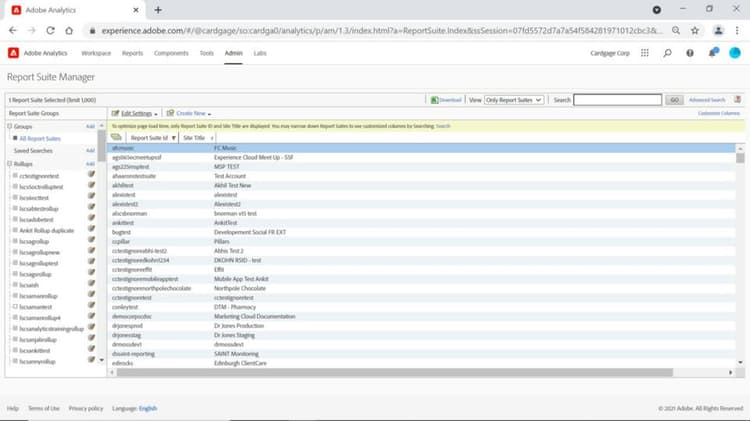Open Reports menu

[x=132, y=53]
